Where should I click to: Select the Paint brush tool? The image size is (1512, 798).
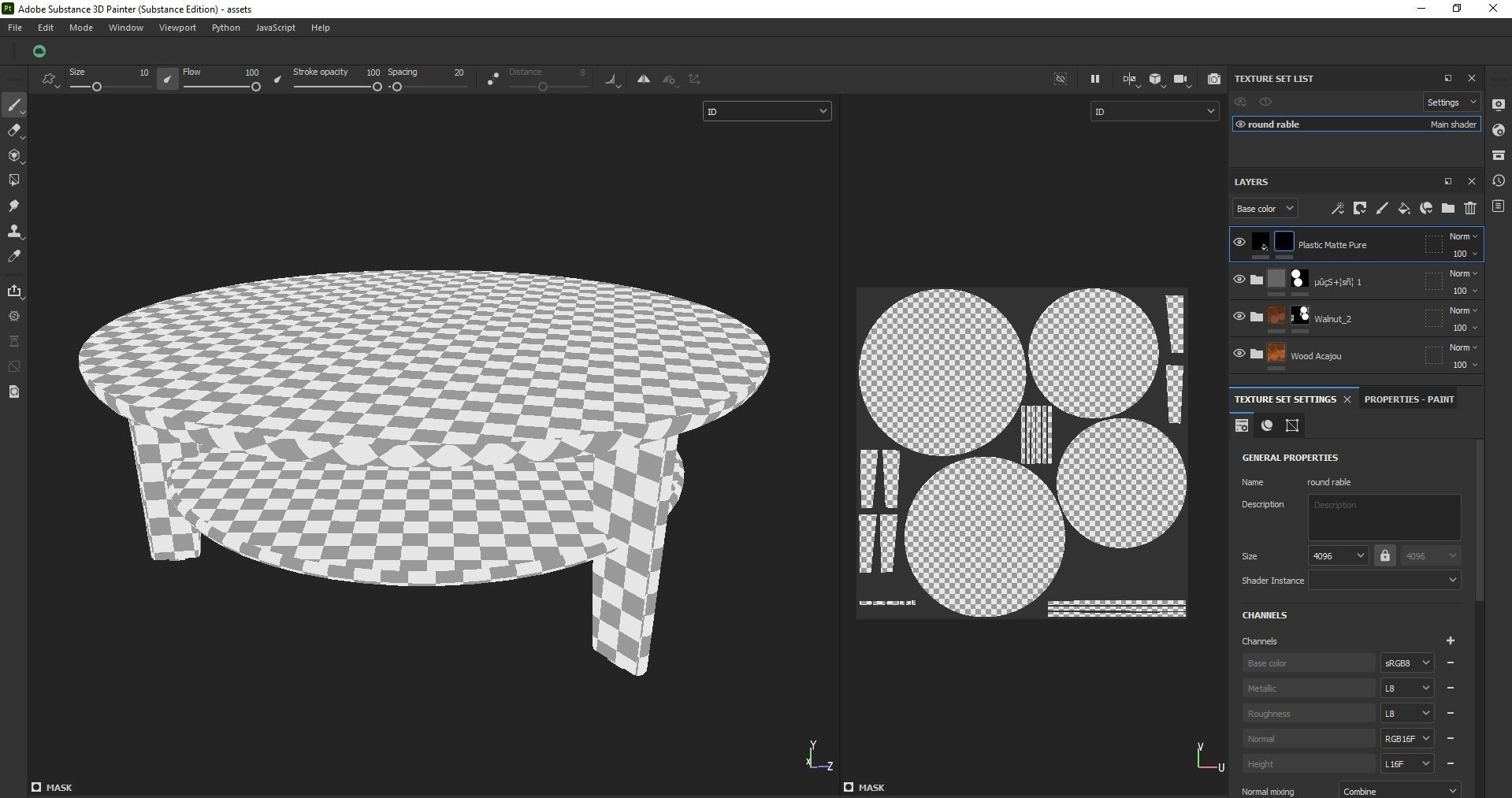(14, 105)
